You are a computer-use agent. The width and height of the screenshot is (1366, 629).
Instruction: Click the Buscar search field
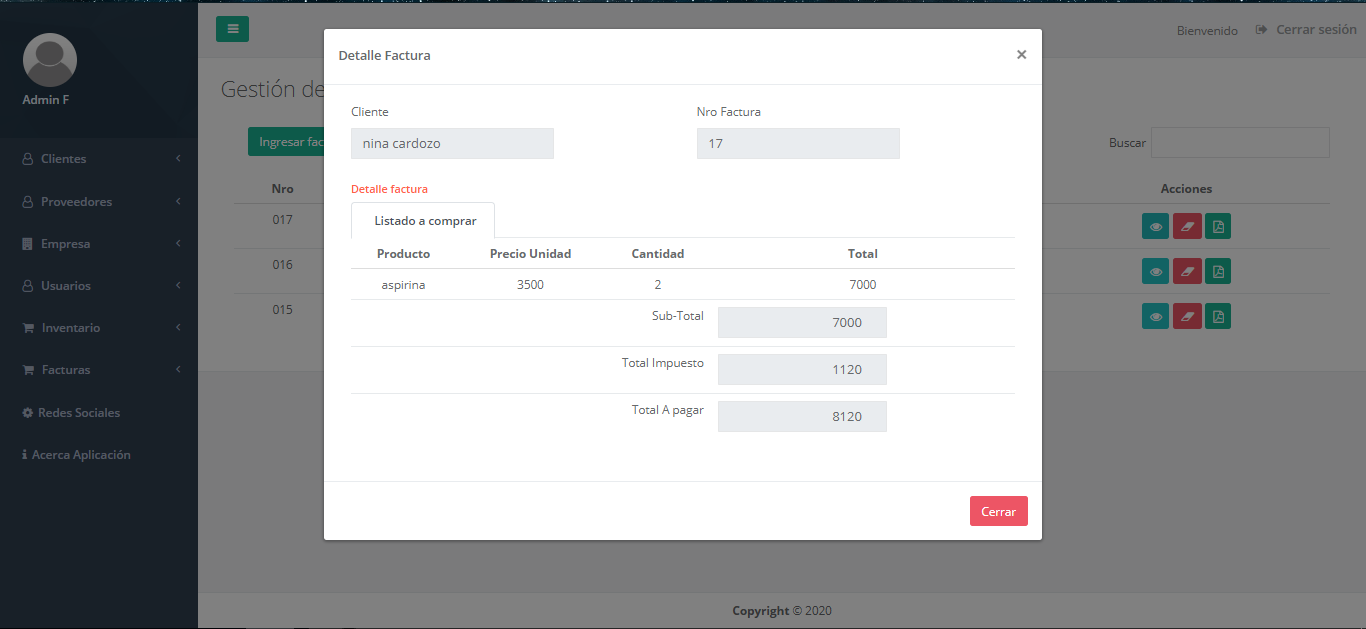(x=1240, y=142)
